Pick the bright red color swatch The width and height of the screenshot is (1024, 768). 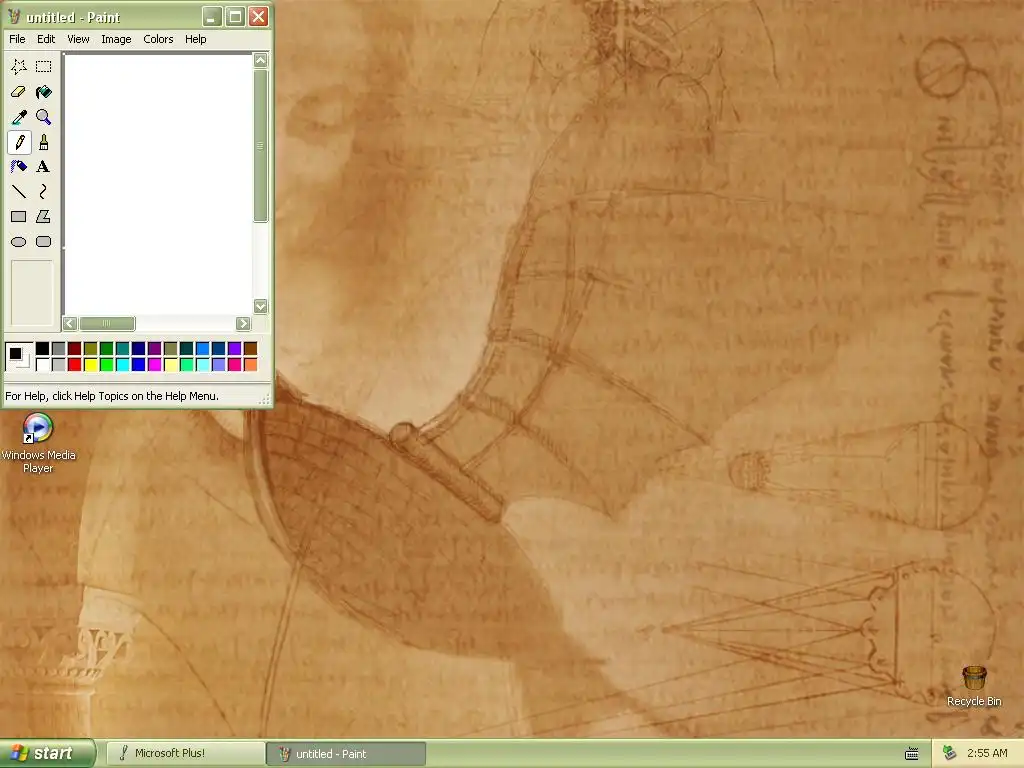point(74,364)
